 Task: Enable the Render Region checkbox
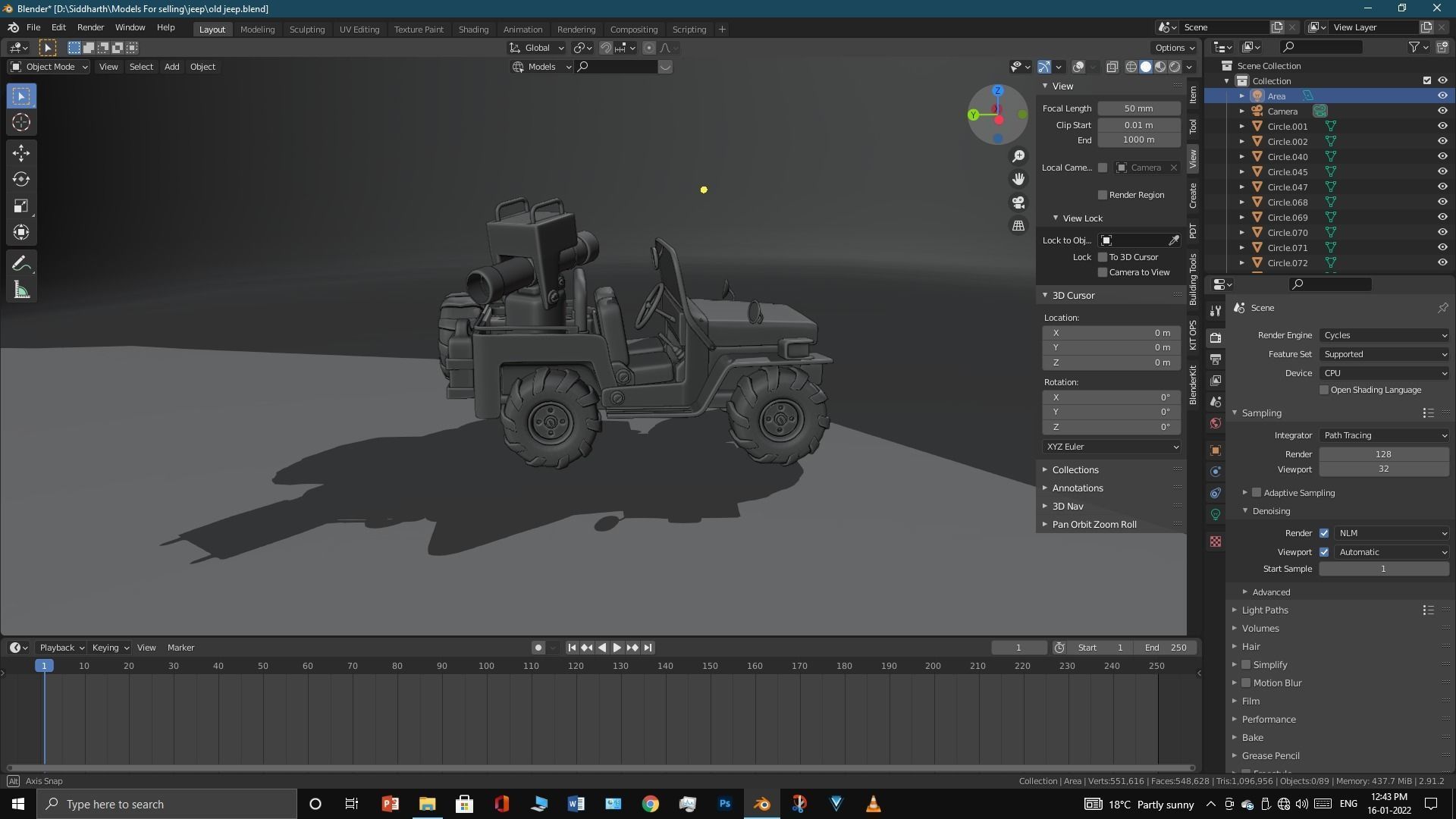1103,195
